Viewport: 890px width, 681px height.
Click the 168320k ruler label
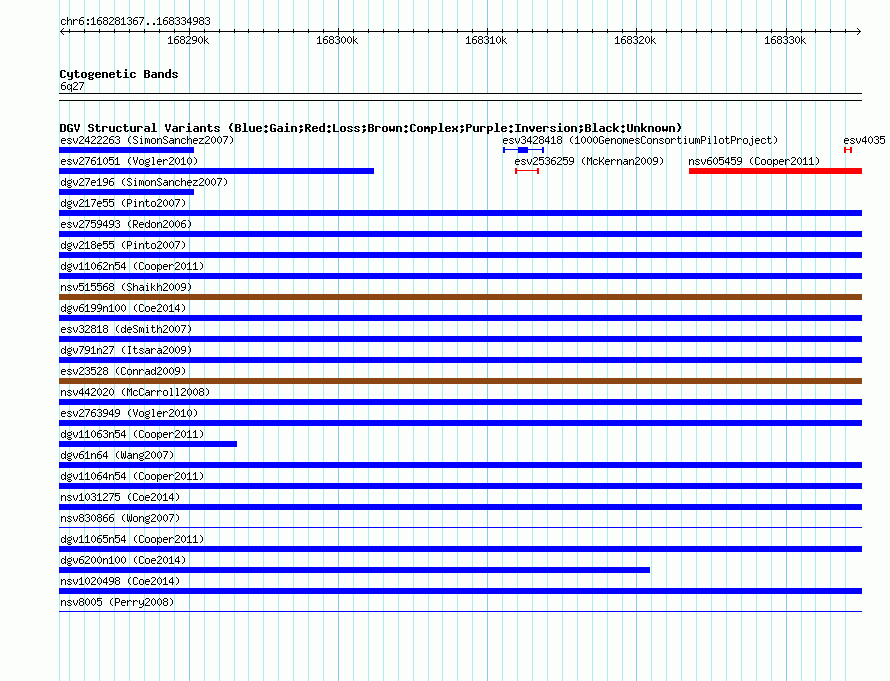pos(635,40)
